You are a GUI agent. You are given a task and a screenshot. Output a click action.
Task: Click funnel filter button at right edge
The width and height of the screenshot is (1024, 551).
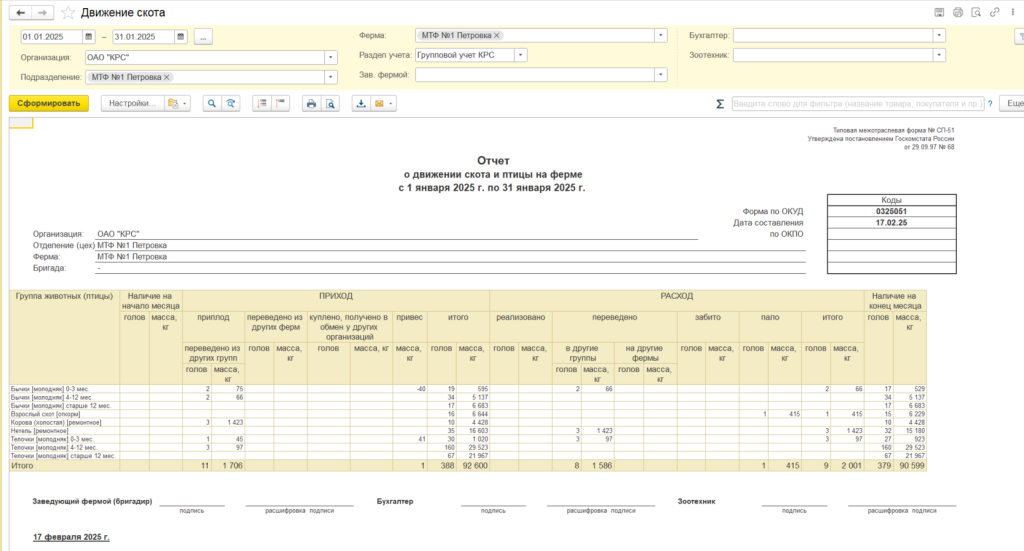[1019, 37]
